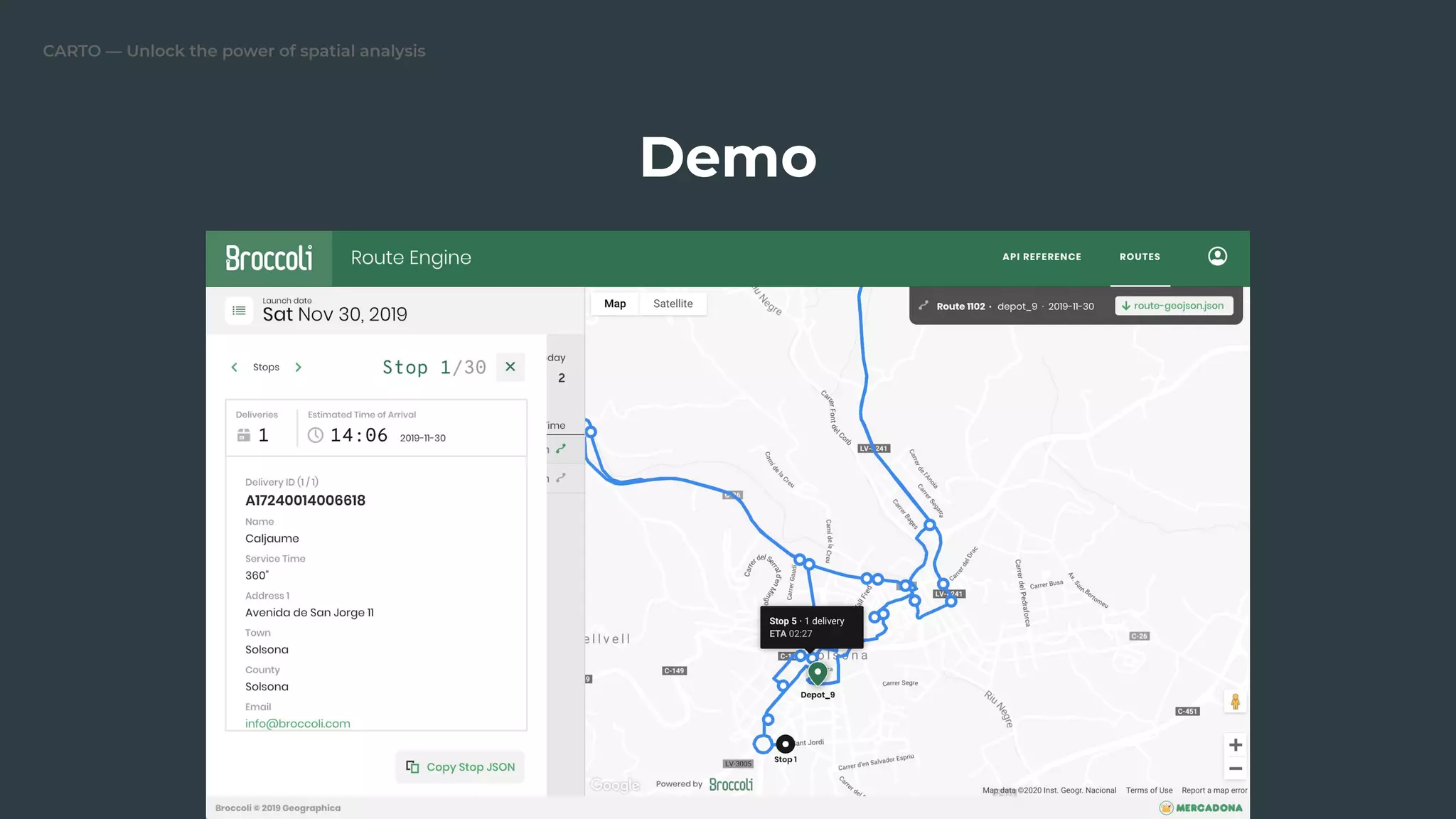Open the API REFERENCE menu item

pos(1042,257)
